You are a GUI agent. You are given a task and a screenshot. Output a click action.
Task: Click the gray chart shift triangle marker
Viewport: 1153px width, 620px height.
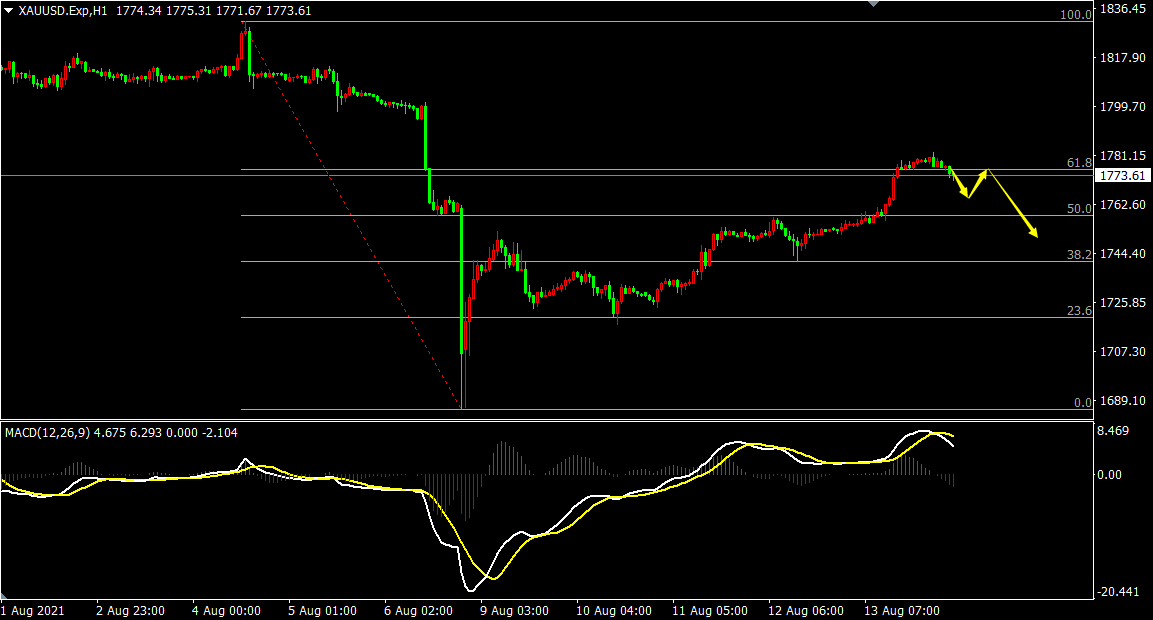tap(875, 4)
